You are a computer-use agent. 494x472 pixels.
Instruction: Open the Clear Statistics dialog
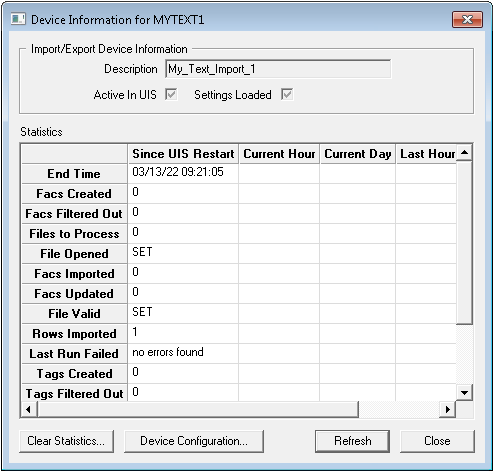point(66,441)
